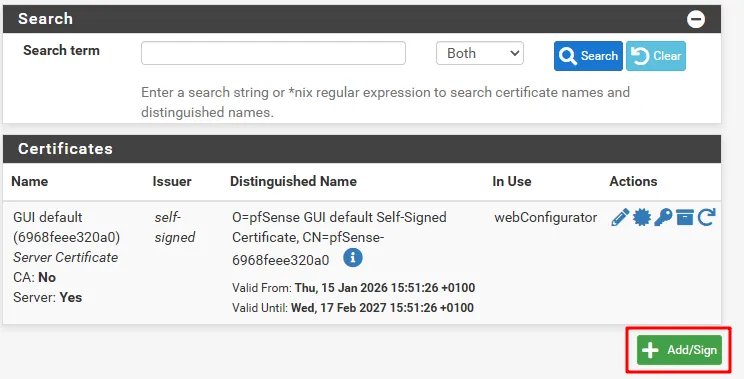744x379 pixels.
Task: Renew the GUI default certificate (circular arrow)
Action: click(x=707, y=217)
